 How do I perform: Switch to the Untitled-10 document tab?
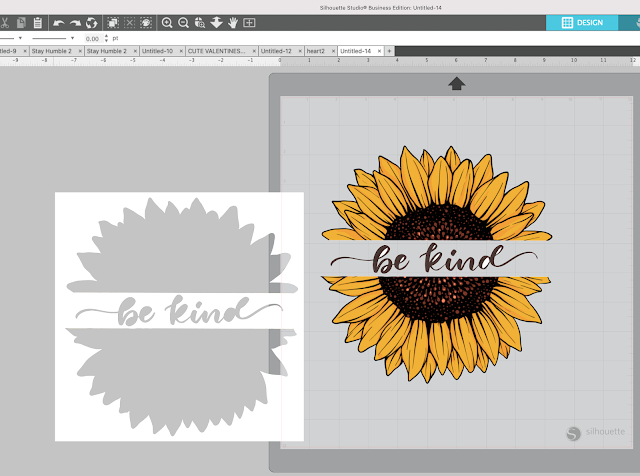(157, 51)
